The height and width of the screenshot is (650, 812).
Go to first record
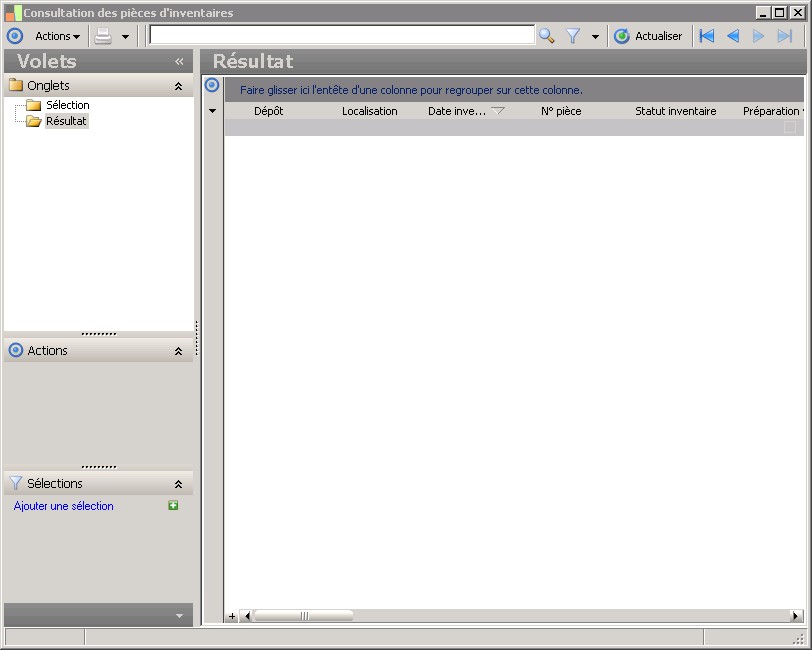coord(707,36)
